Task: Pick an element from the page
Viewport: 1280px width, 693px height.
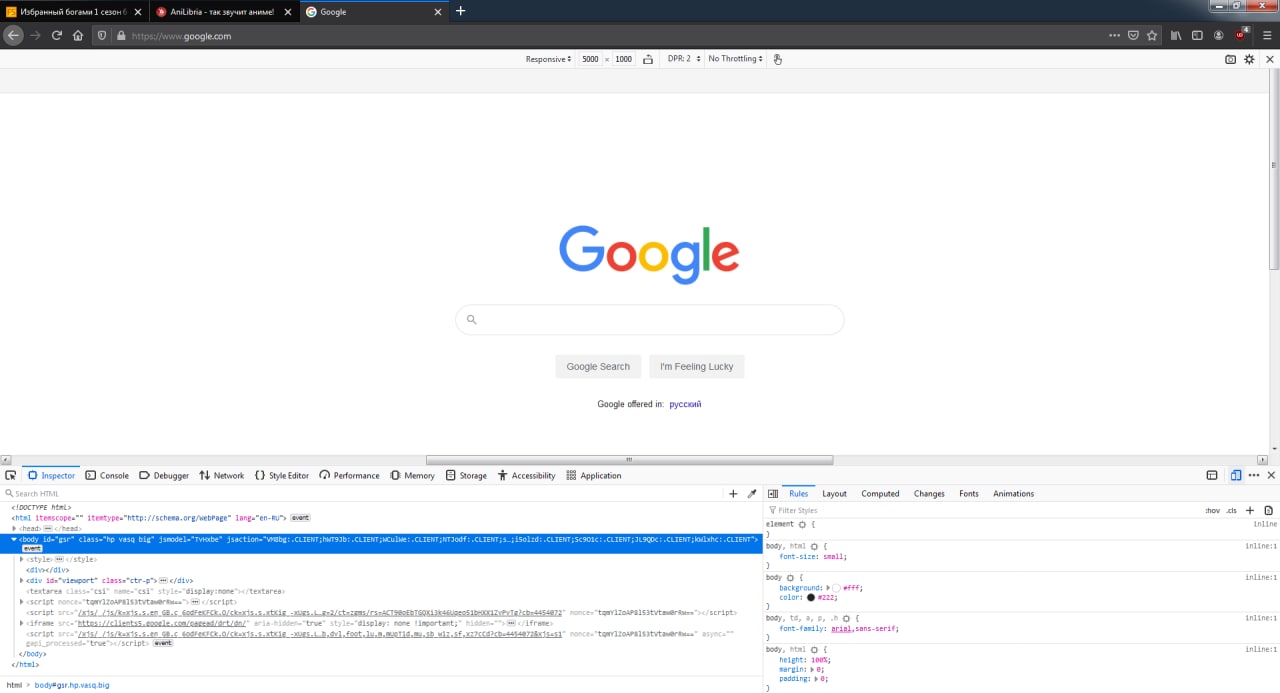Action: point(10,475)
